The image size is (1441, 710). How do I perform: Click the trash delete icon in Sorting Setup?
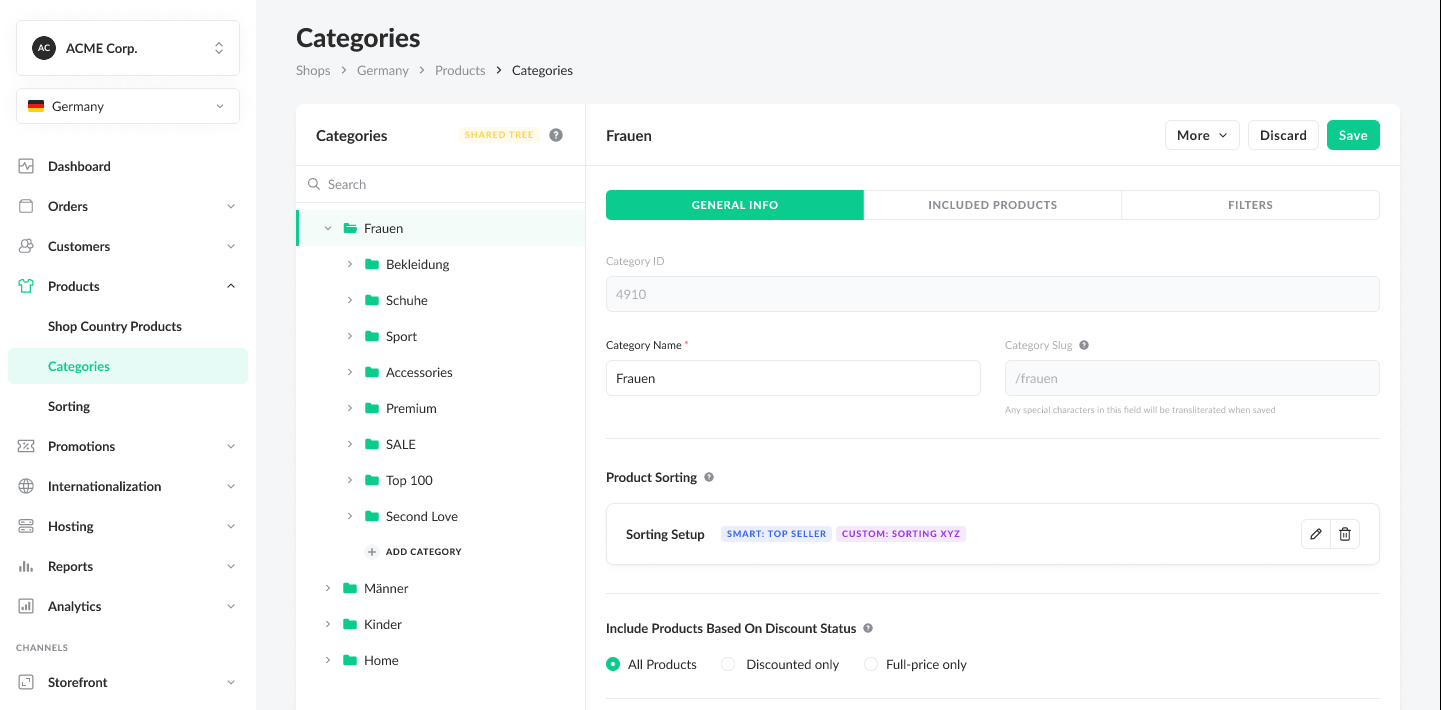coord(1345,534)
